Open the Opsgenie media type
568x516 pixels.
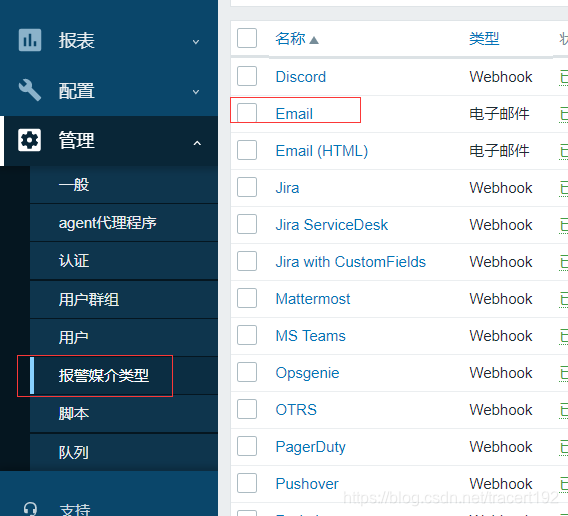click(x=307, y=373)
